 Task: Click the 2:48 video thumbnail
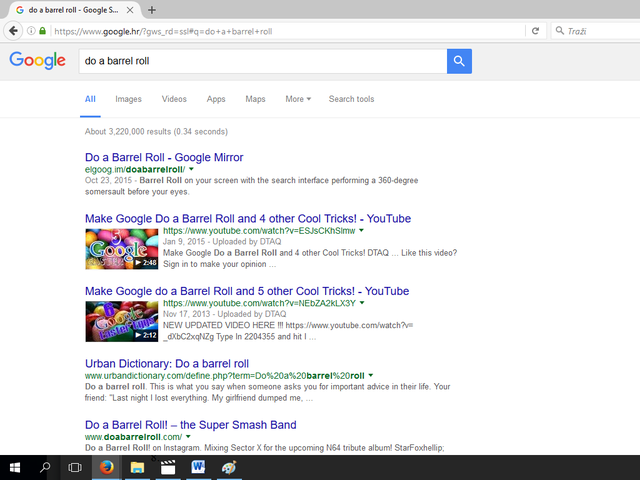[122, 249]
